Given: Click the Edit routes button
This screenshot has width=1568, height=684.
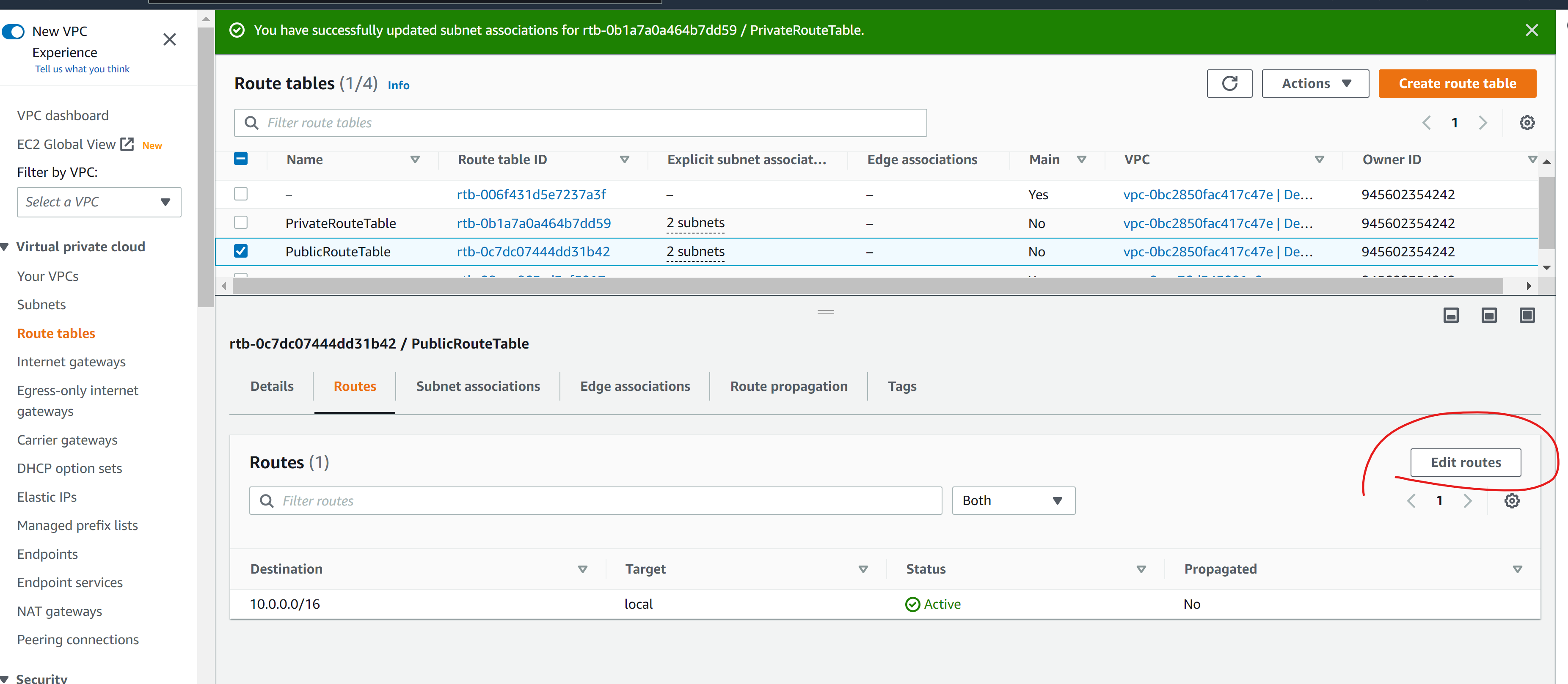Looking at the screenshot, I should click(x=1465, y=462).
